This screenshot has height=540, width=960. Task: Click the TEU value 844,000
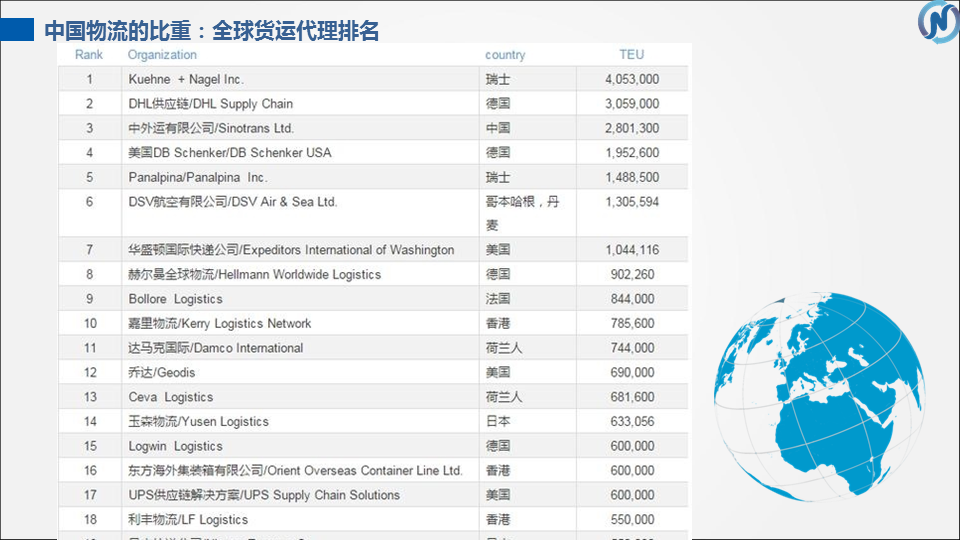(x=632, y=299)
